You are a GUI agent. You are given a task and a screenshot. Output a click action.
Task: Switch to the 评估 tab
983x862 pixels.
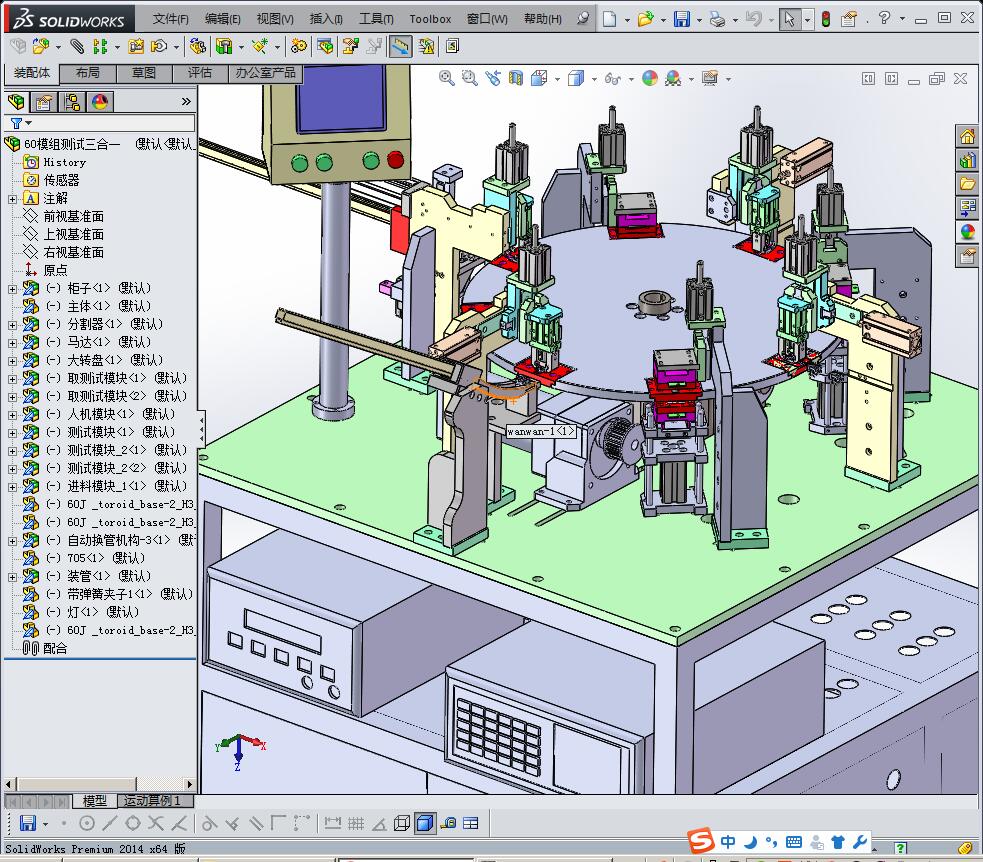point(200,73)
